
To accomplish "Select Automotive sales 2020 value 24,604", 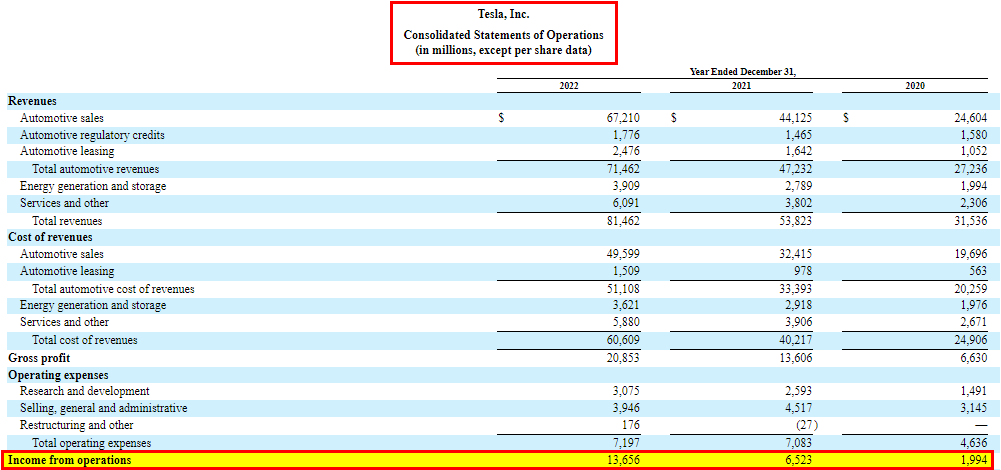I will point(970,118).
